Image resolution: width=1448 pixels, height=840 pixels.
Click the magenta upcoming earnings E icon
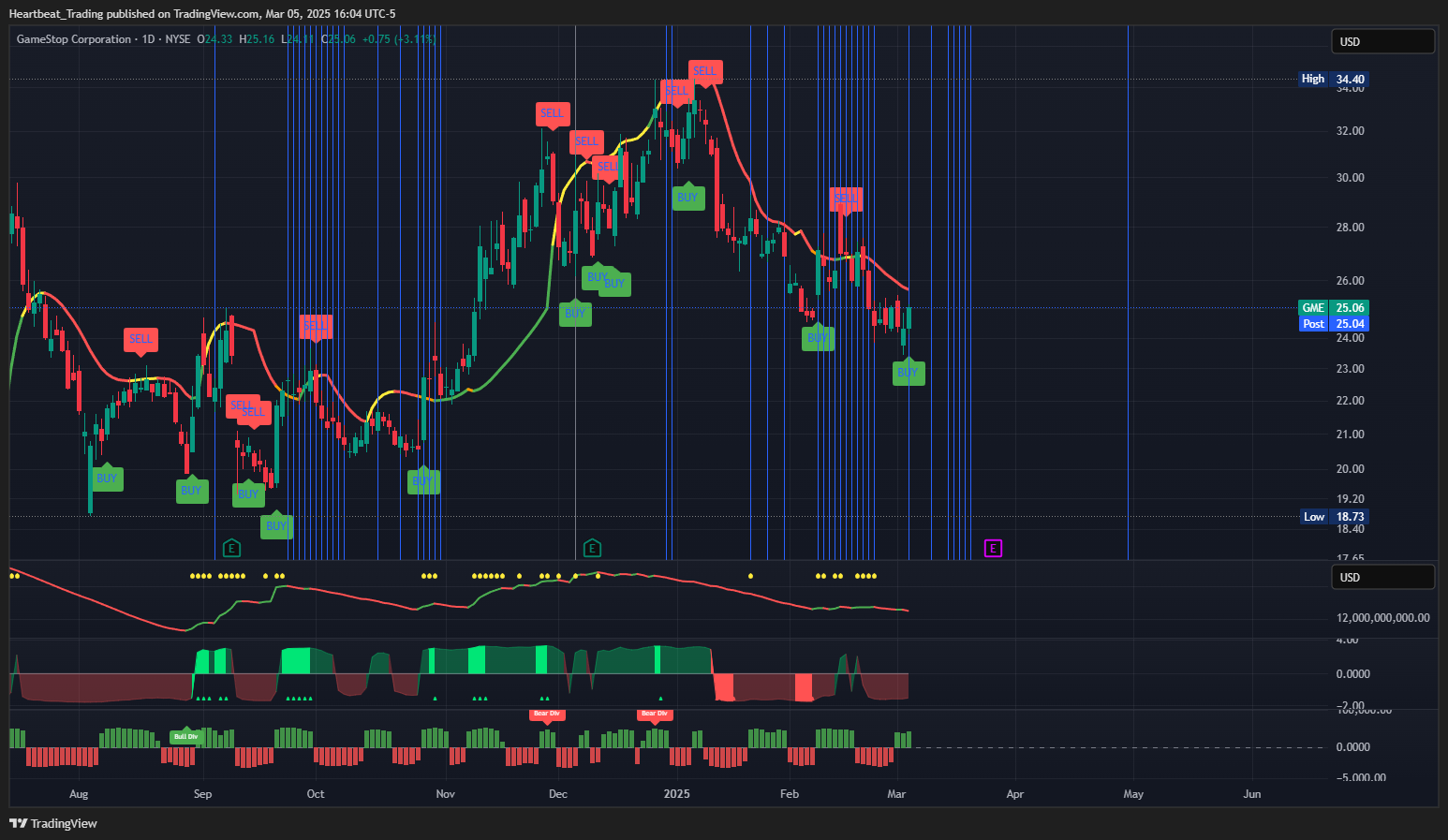click(994, 548)
